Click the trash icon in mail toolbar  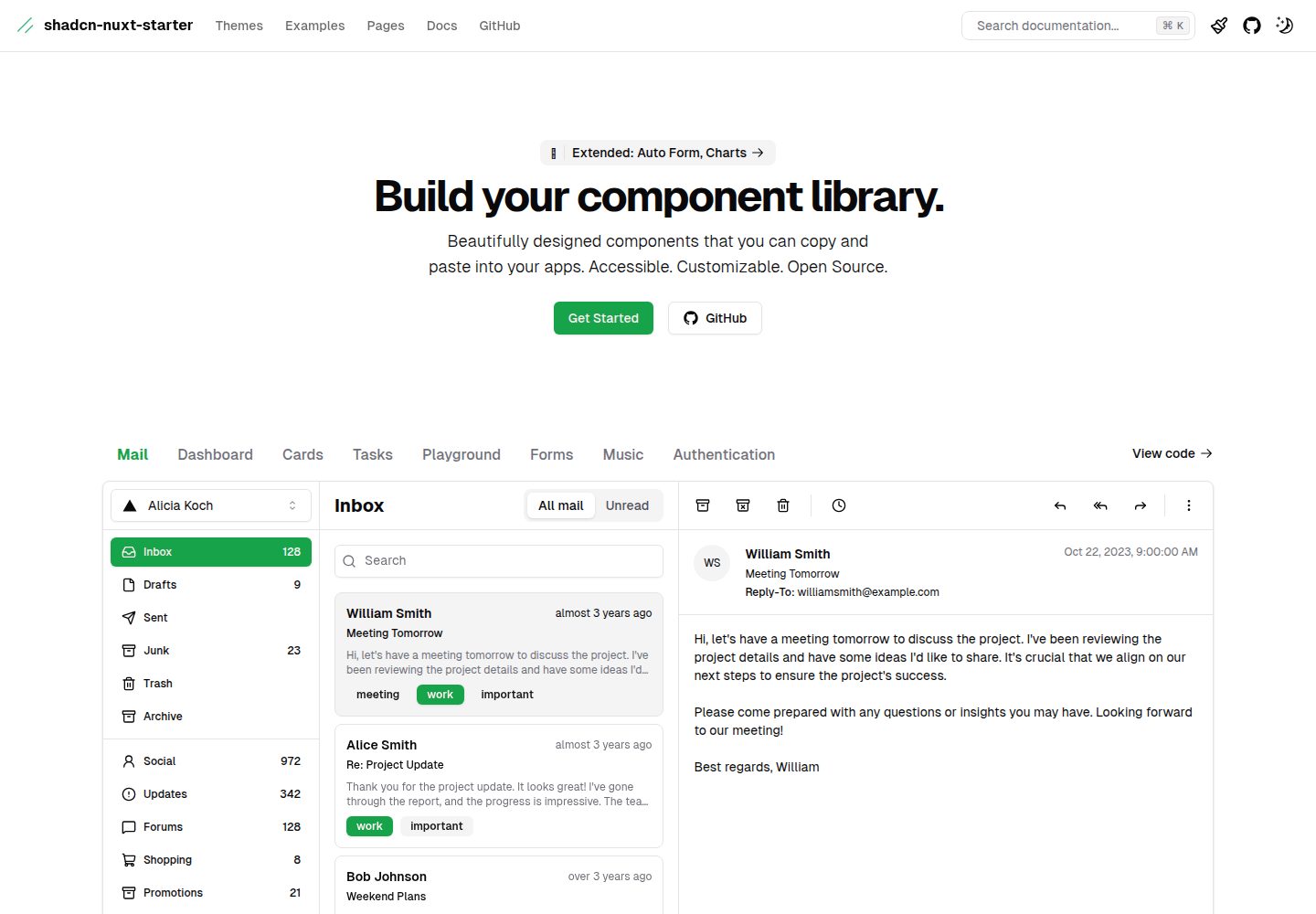click(783, 505)
